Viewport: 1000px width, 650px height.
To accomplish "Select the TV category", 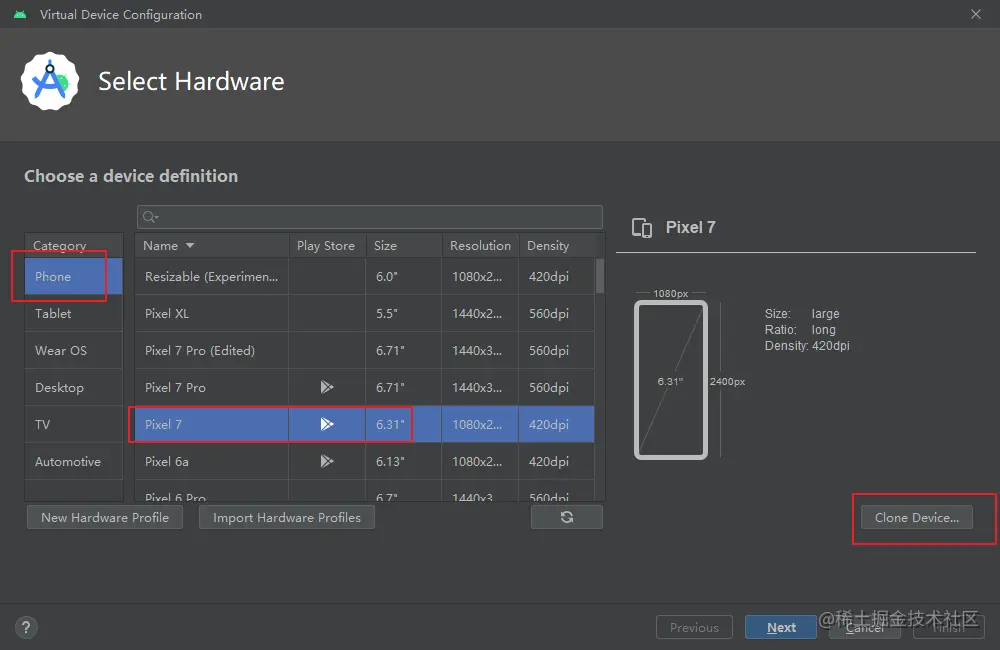I will click(73, 424).
